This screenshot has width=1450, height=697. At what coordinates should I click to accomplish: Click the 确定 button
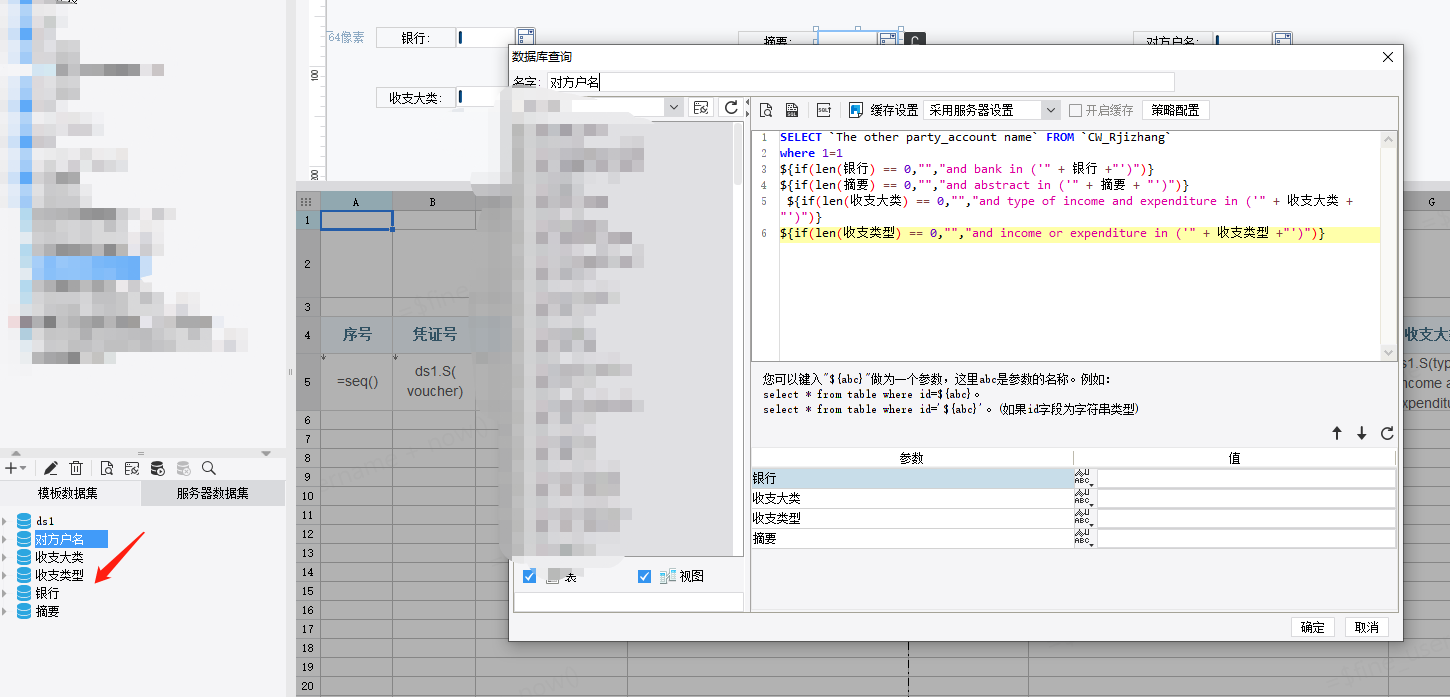pos(1312,627)
